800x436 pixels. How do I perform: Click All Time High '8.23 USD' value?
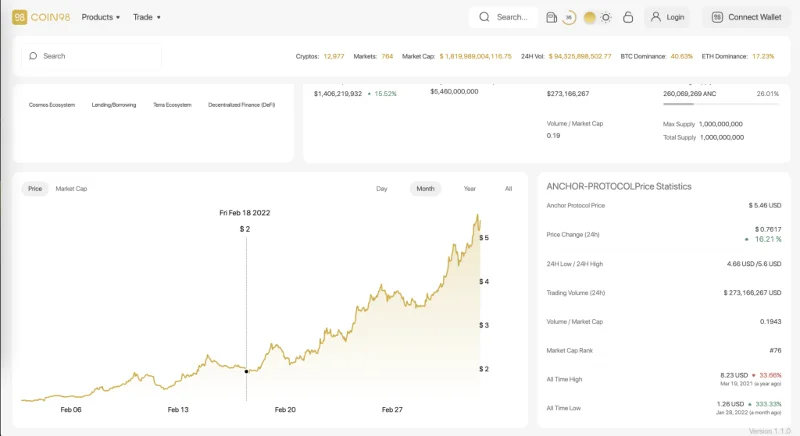(x=734, y=375)
